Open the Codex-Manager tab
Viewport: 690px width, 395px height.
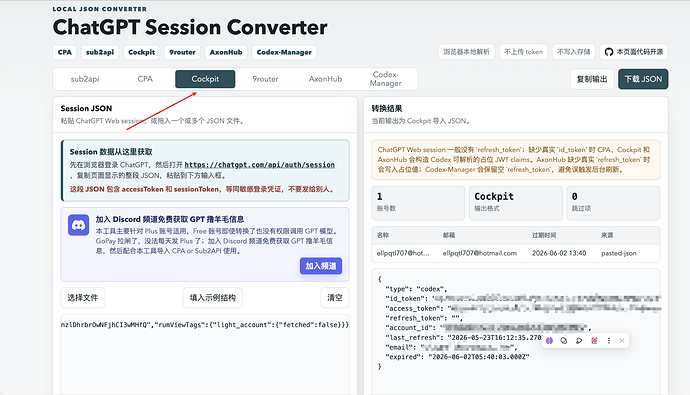[385, 79]
